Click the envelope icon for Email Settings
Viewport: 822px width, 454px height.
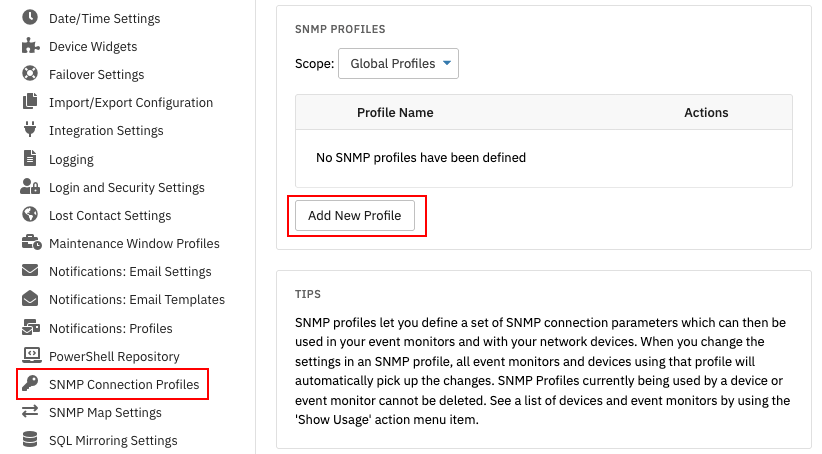pos(30,271)
